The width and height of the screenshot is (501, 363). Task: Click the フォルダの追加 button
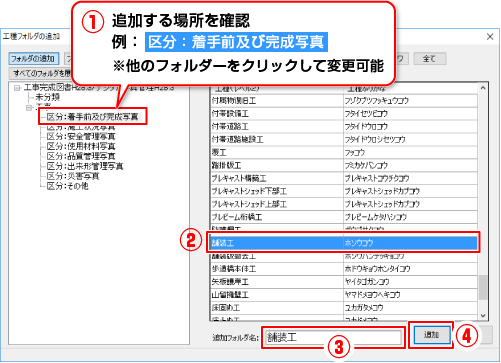tap(33, 59)
